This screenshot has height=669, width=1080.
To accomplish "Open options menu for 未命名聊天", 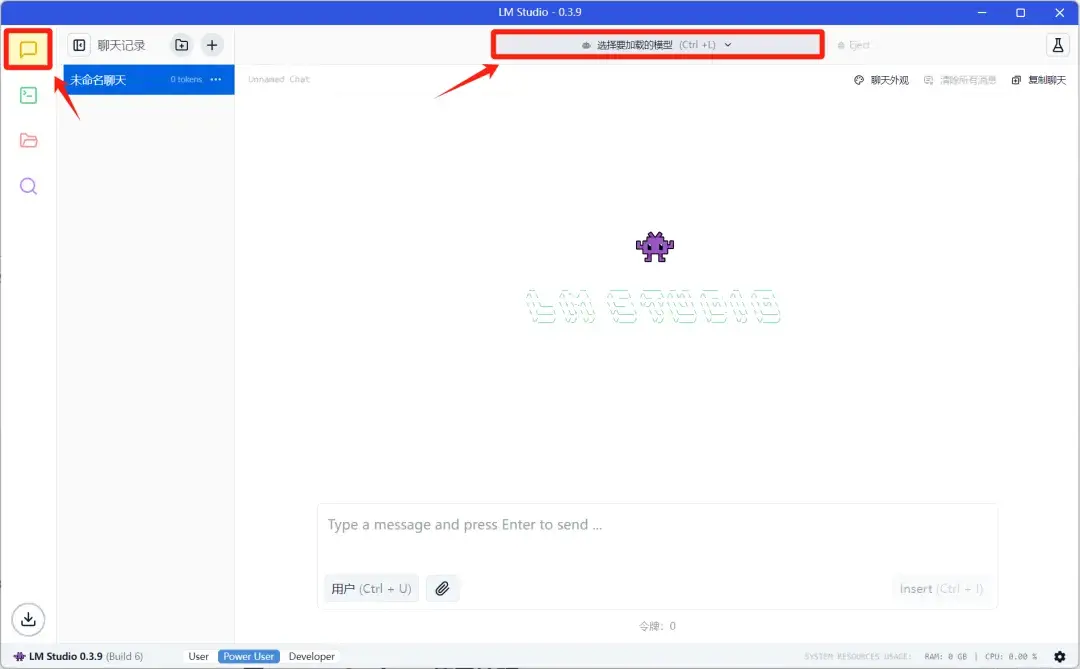I will (216, 79).
